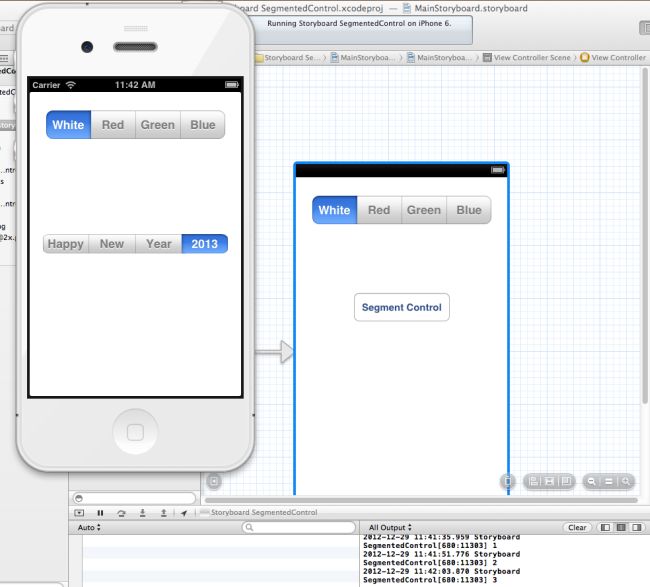
Task: Click storyboard vertical scrollbar
Action: click(645, 236)
